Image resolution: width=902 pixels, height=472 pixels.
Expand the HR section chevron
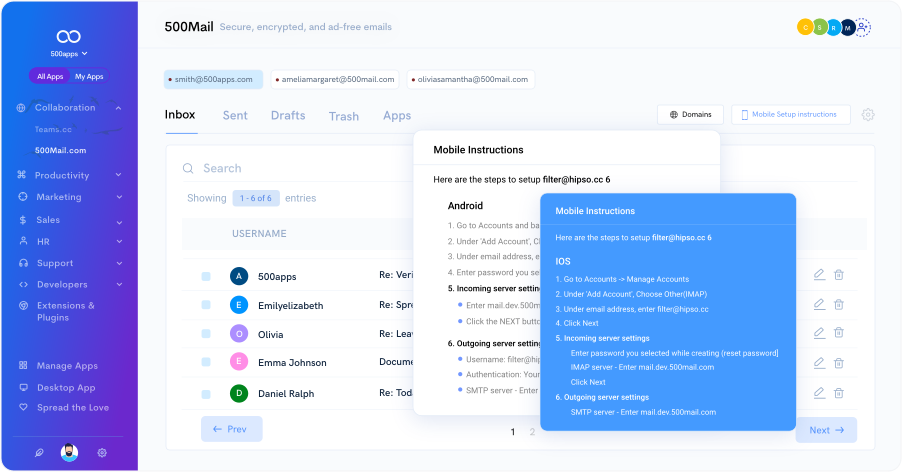pyautogui.click(x=119, y=241)
